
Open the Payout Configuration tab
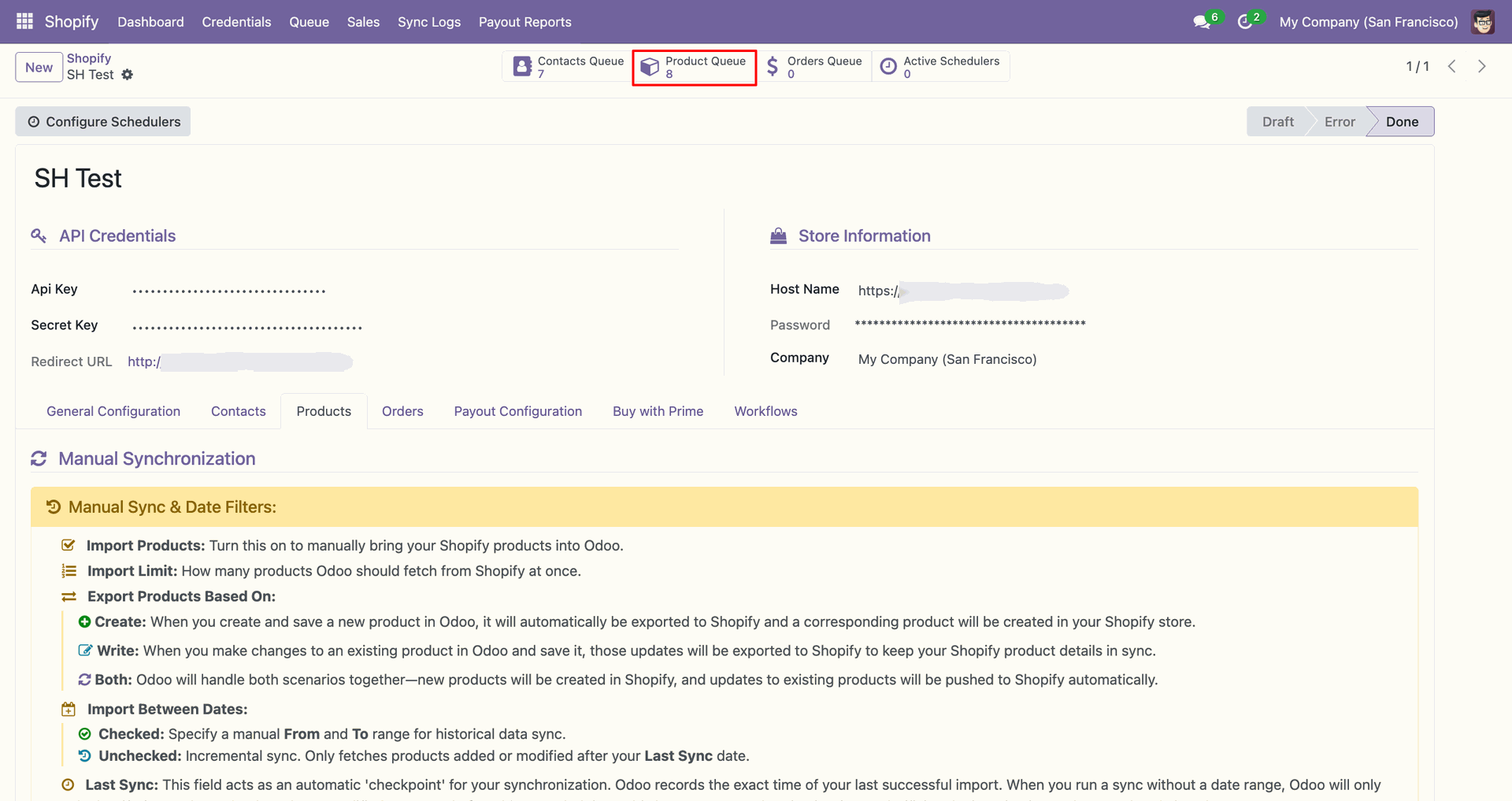(x=518, y=411)
